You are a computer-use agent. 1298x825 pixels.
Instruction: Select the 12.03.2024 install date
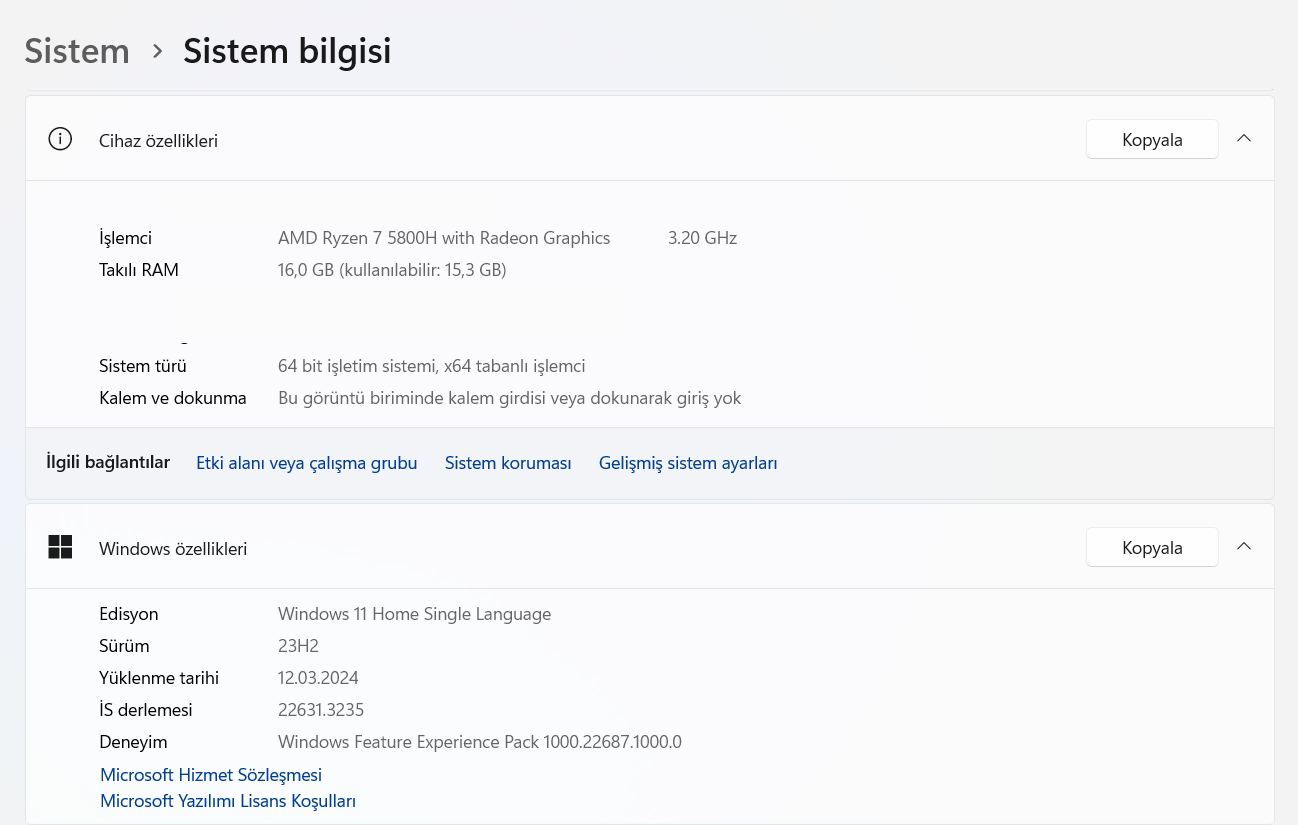318,678
